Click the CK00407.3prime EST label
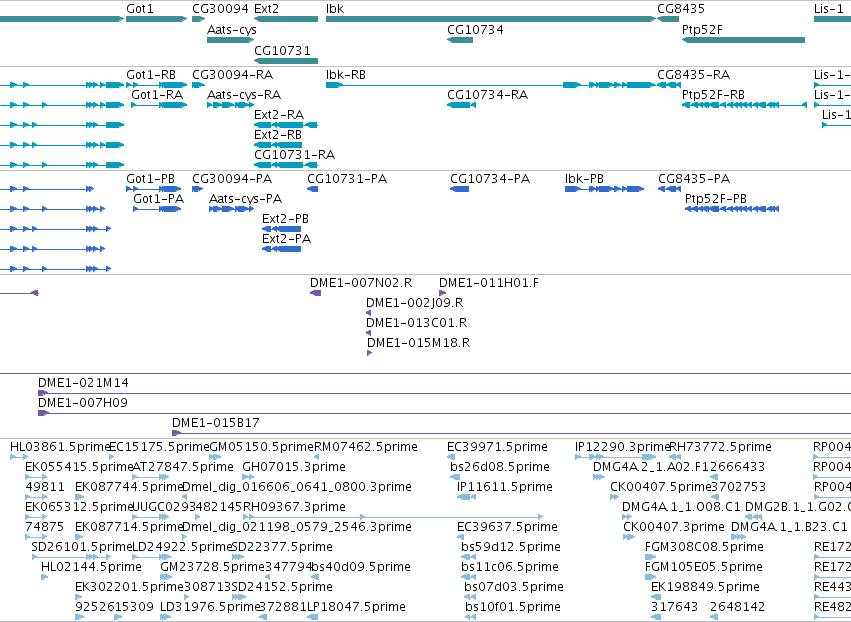This screenshot has width=851, height=622. pos(674,528)
